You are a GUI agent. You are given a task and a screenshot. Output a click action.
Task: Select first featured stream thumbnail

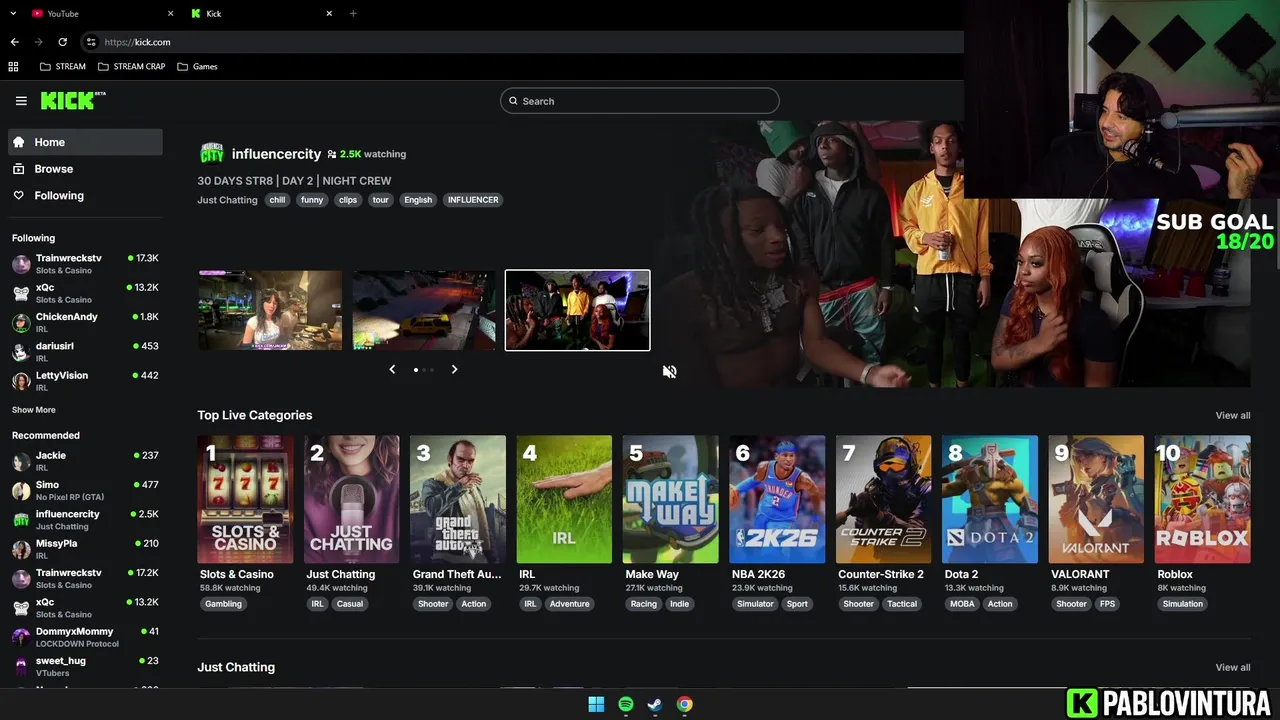point(270,310)
